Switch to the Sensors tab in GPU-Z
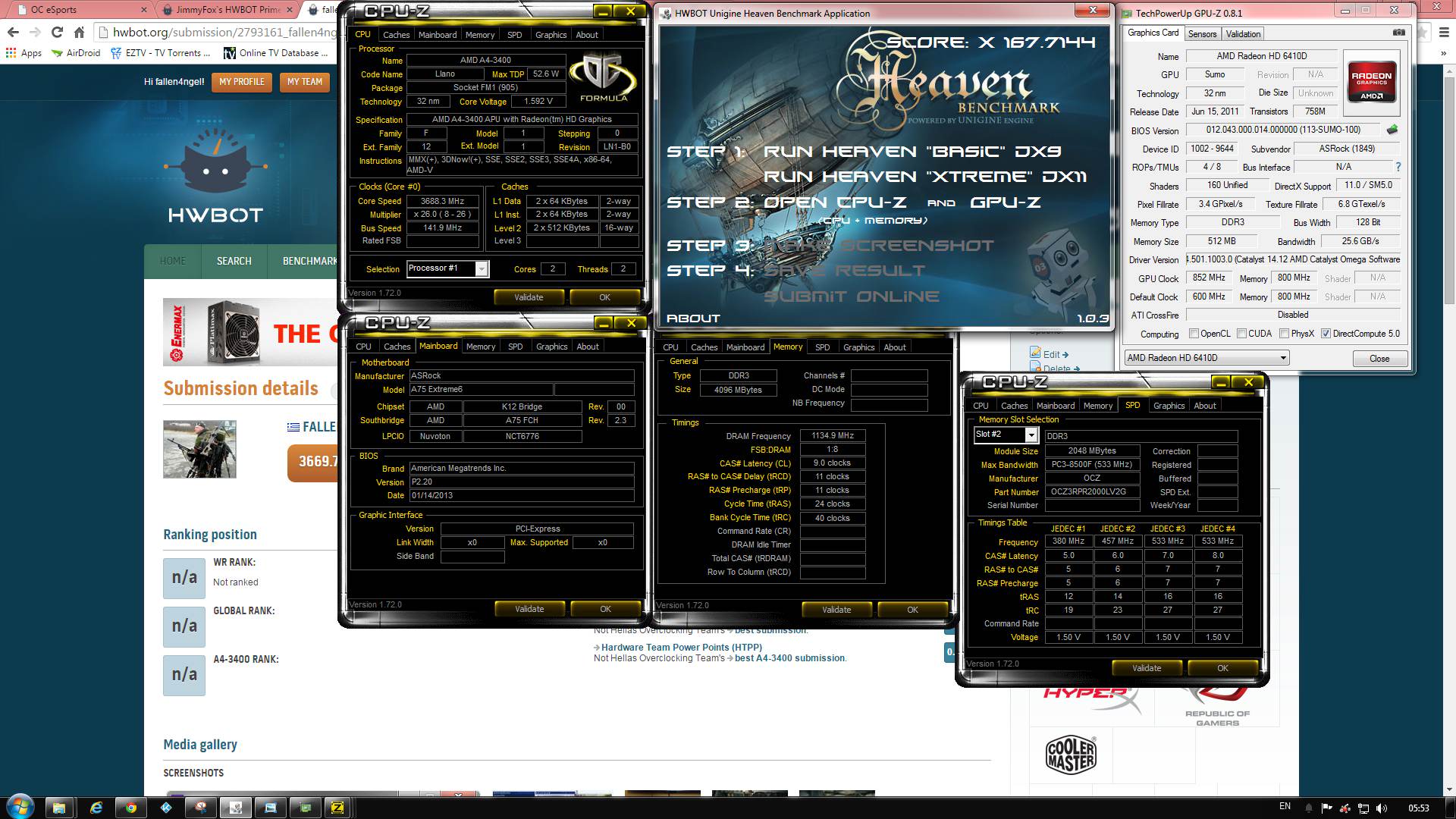This screenshot has height=819, width=1456. [x=1202, y=34]
